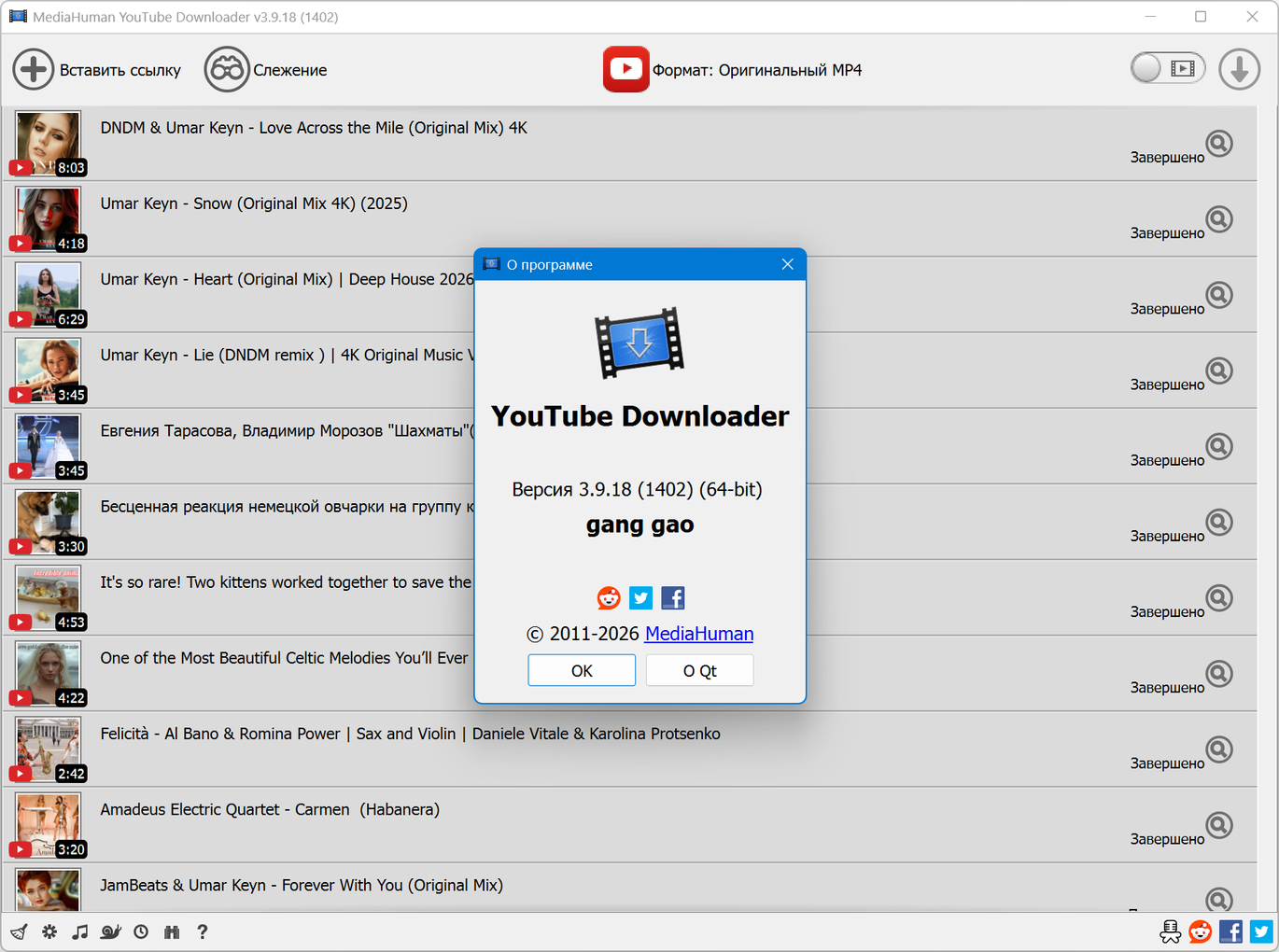Image resolution: width=1279 pixels, height=952 pixels.
Task: Click the question mark help icon
Action: tap(202, 931)
